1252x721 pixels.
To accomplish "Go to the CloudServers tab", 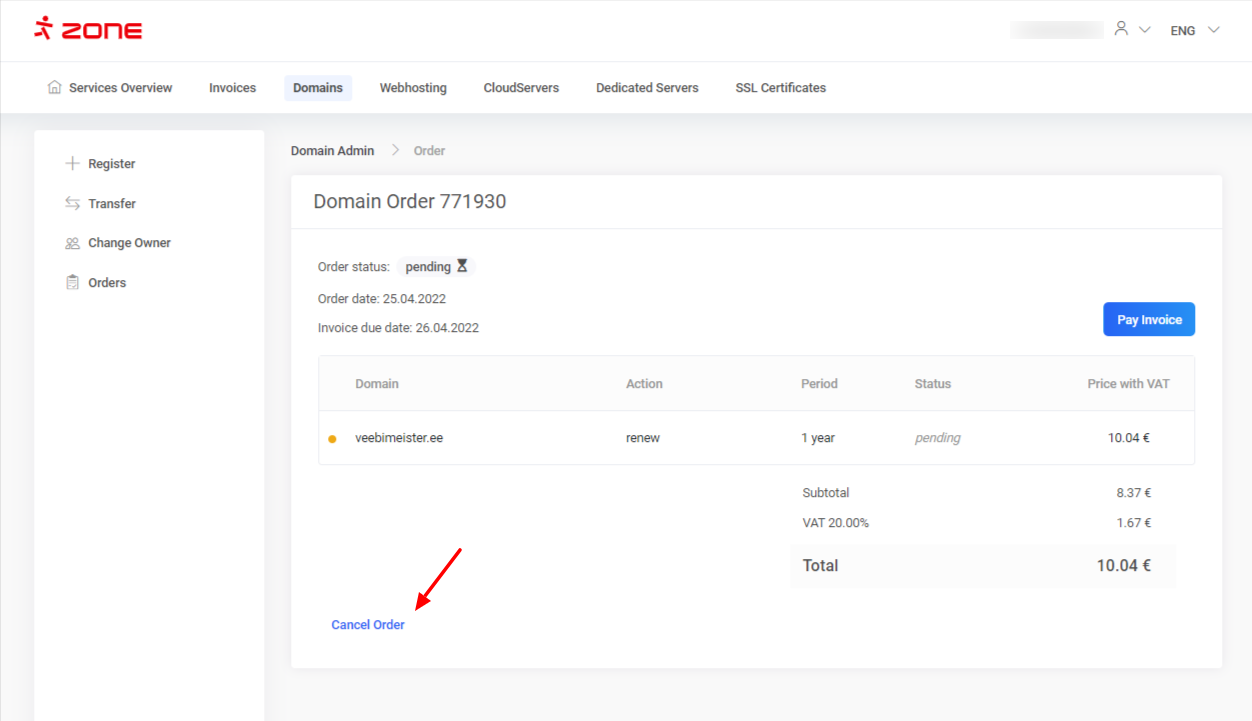I will [x=521, y=88].
